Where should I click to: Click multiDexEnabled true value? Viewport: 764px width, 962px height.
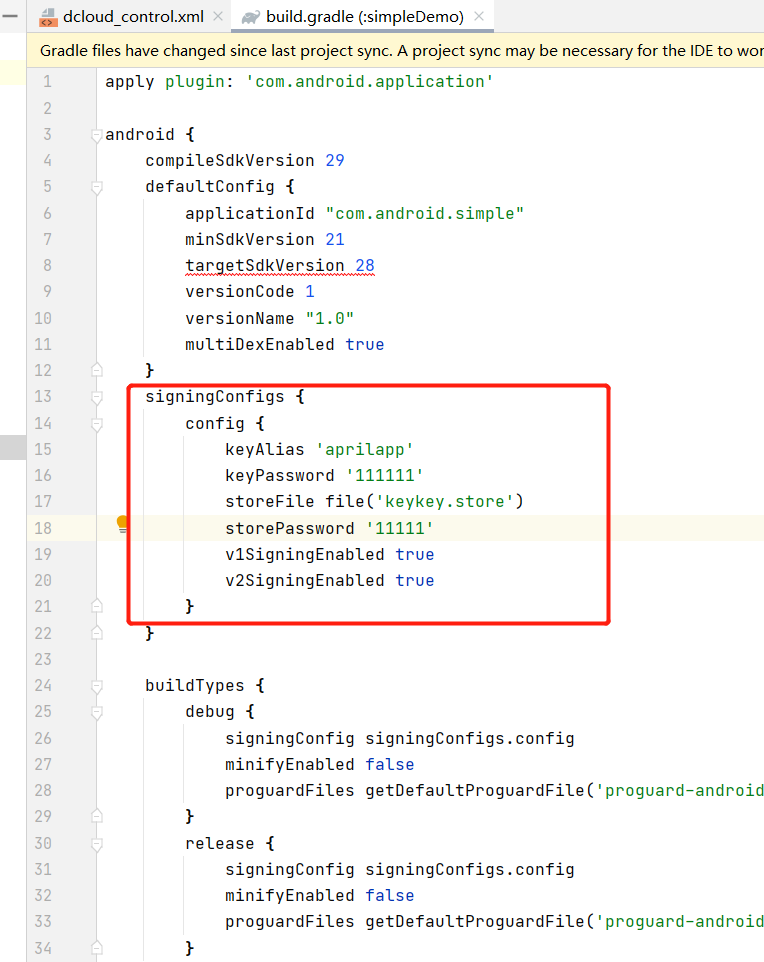pos(365,345)
